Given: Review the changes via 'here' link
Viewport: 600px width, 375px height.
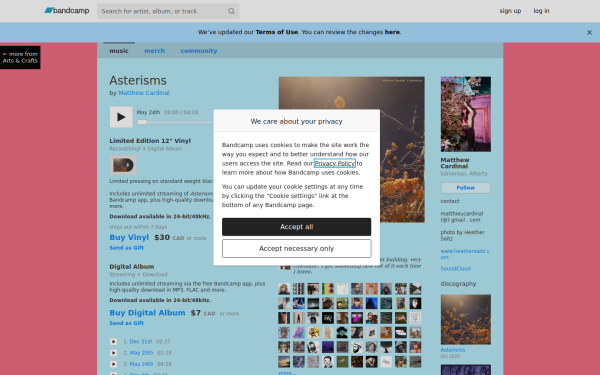Looking at the screenshot, I should (392, 32).
